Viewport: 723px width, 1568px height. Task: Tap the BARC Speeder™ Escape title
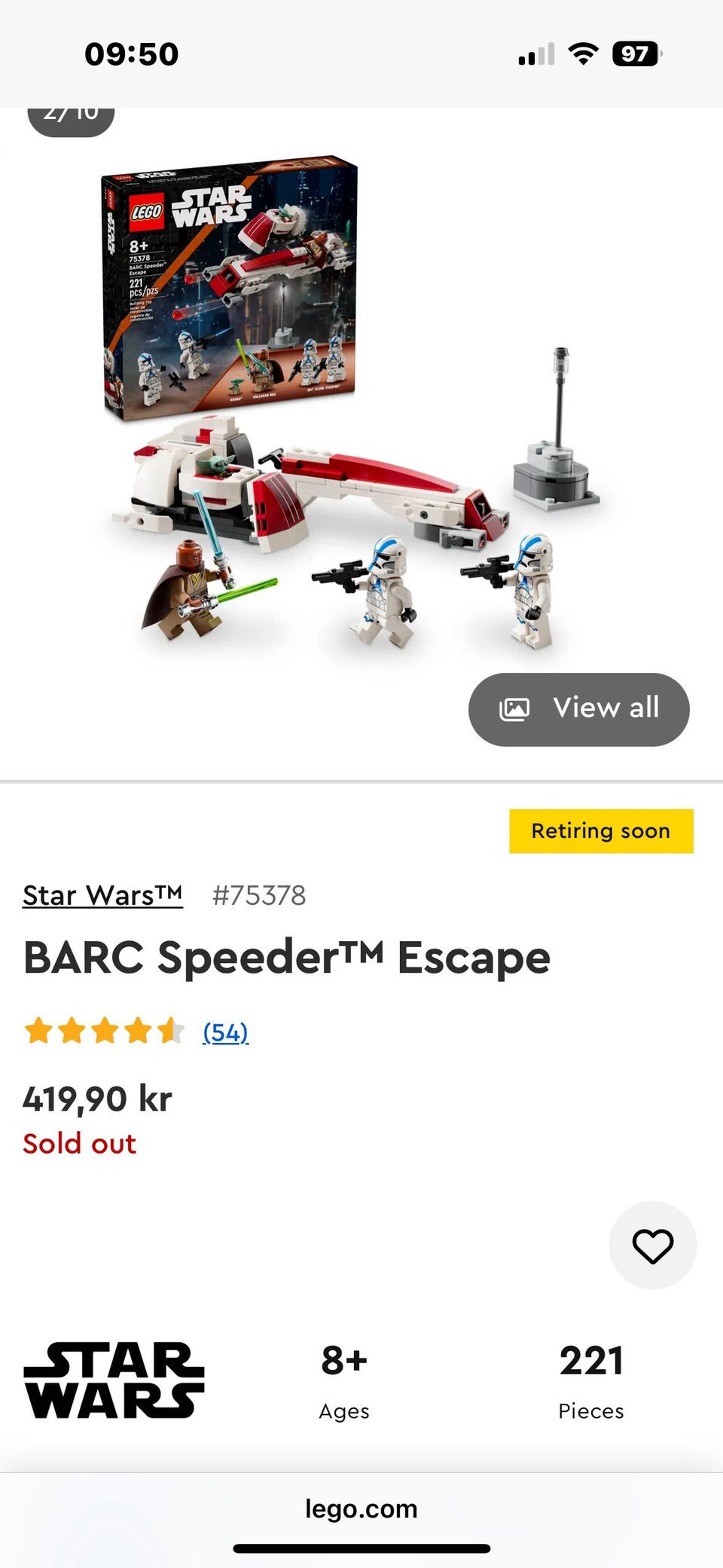[x=287, y=958]
